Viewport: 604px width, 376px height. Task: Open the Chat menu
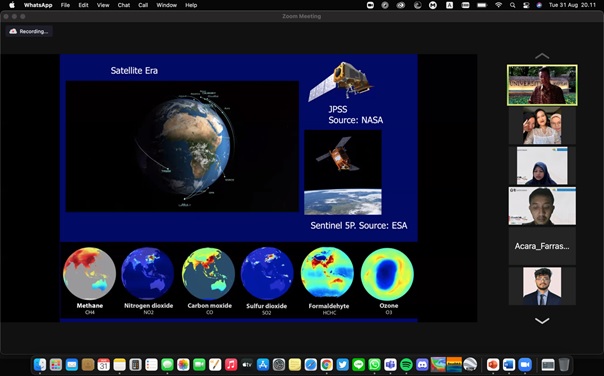[124, 5]
